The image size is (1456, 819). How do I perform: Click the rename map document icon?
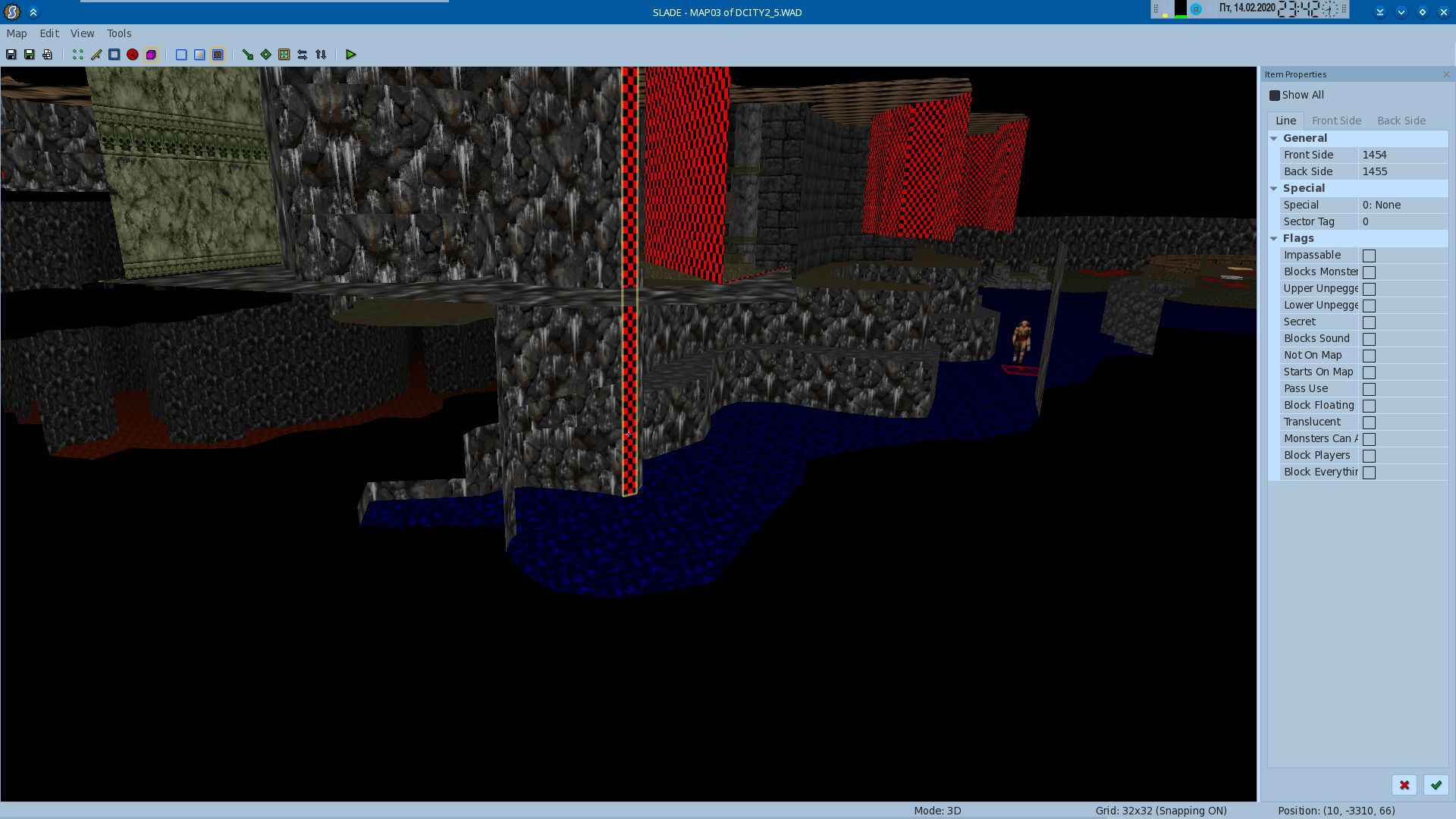click(x=48, y=55)
